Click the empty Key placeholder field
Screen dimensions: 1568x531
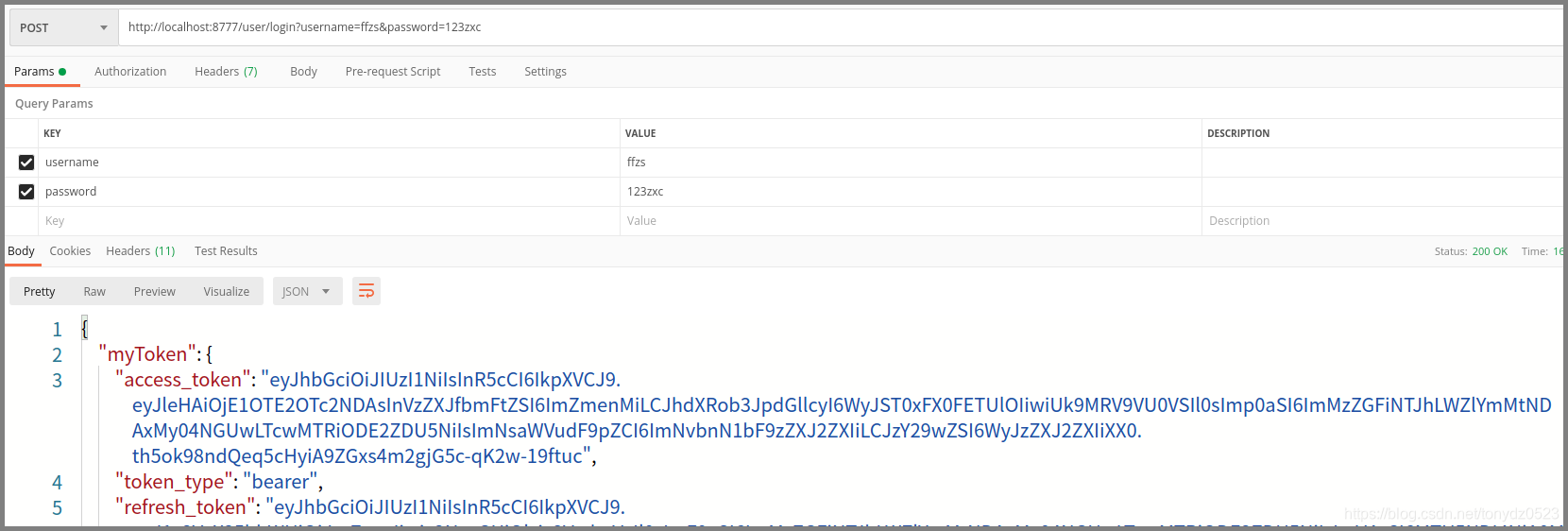pyautogui.click(x=329, y=221)
